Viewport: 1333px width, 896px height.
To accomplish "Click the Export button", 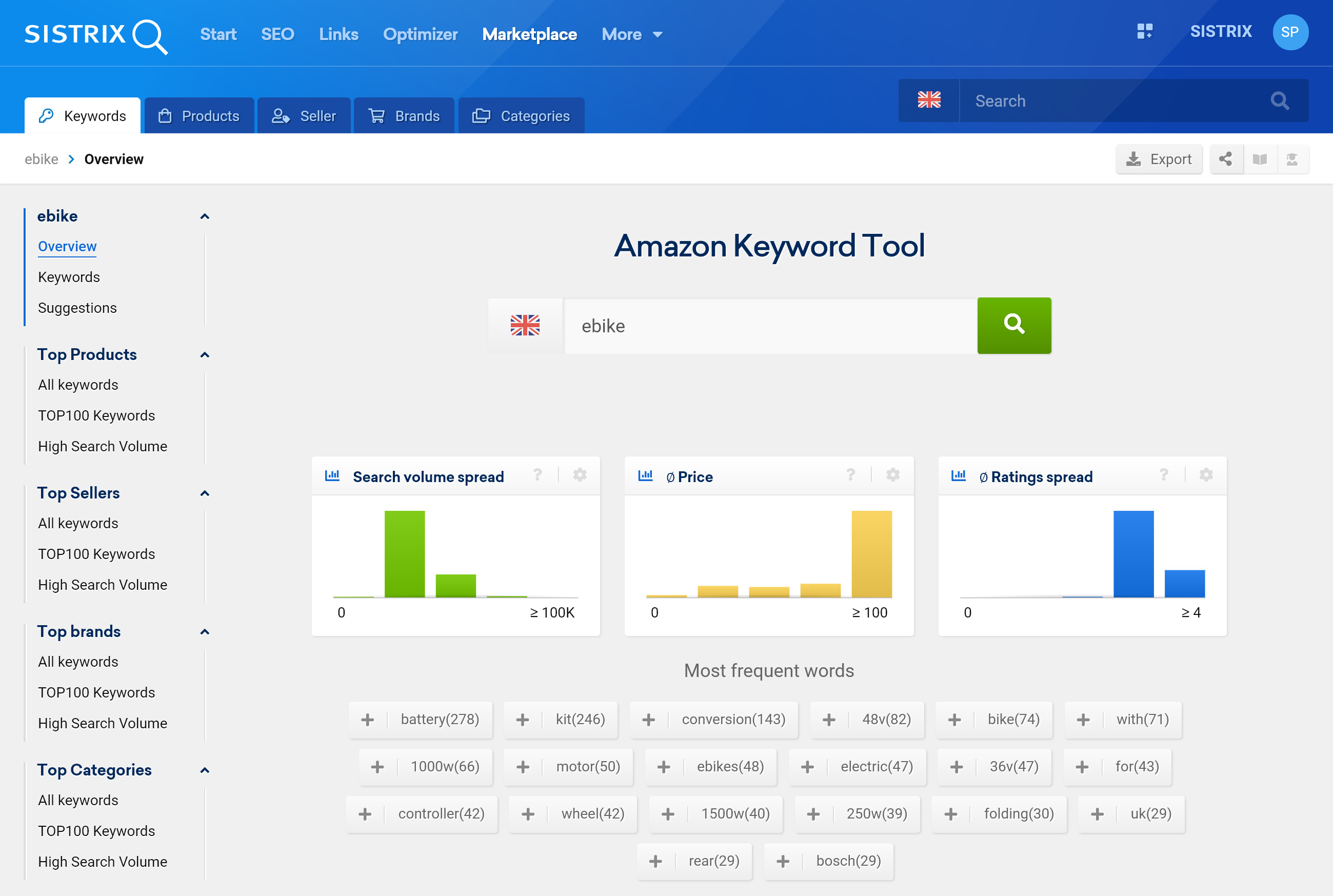I will pyautogui.click(x=1159, y=159).
